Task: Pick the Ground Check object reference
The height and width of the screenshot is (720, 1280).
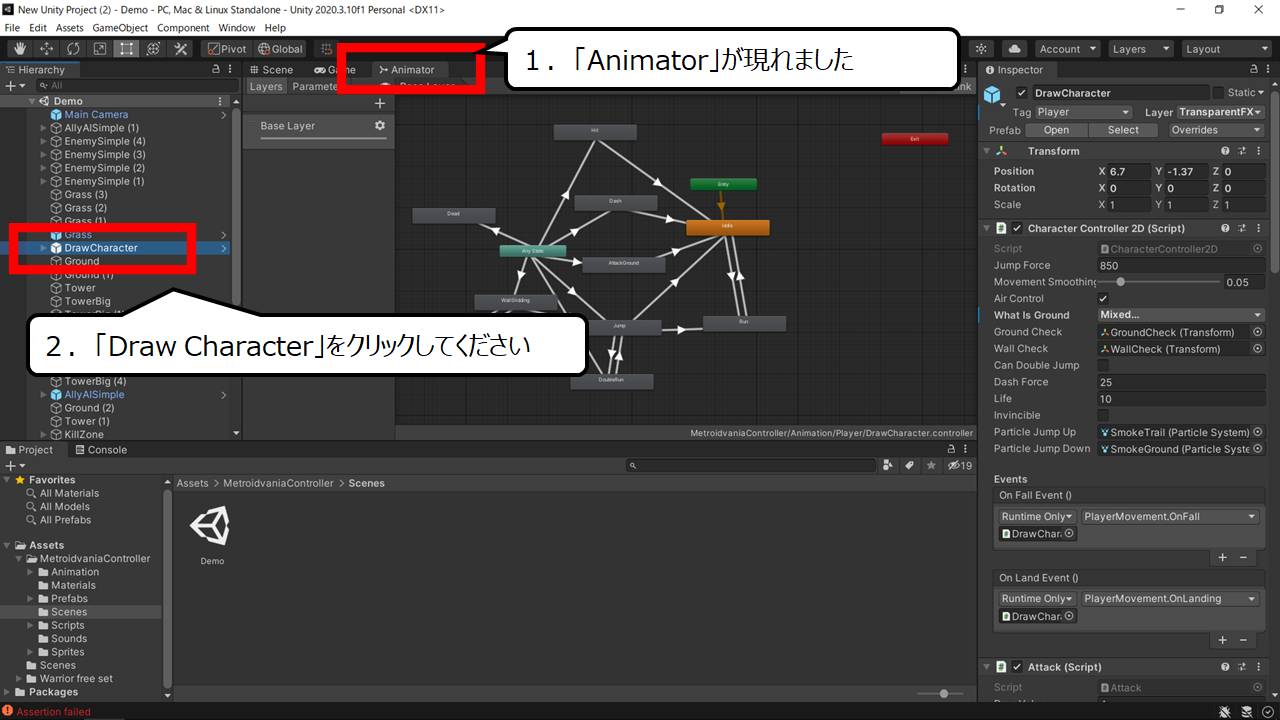Action: (1258, 332)
